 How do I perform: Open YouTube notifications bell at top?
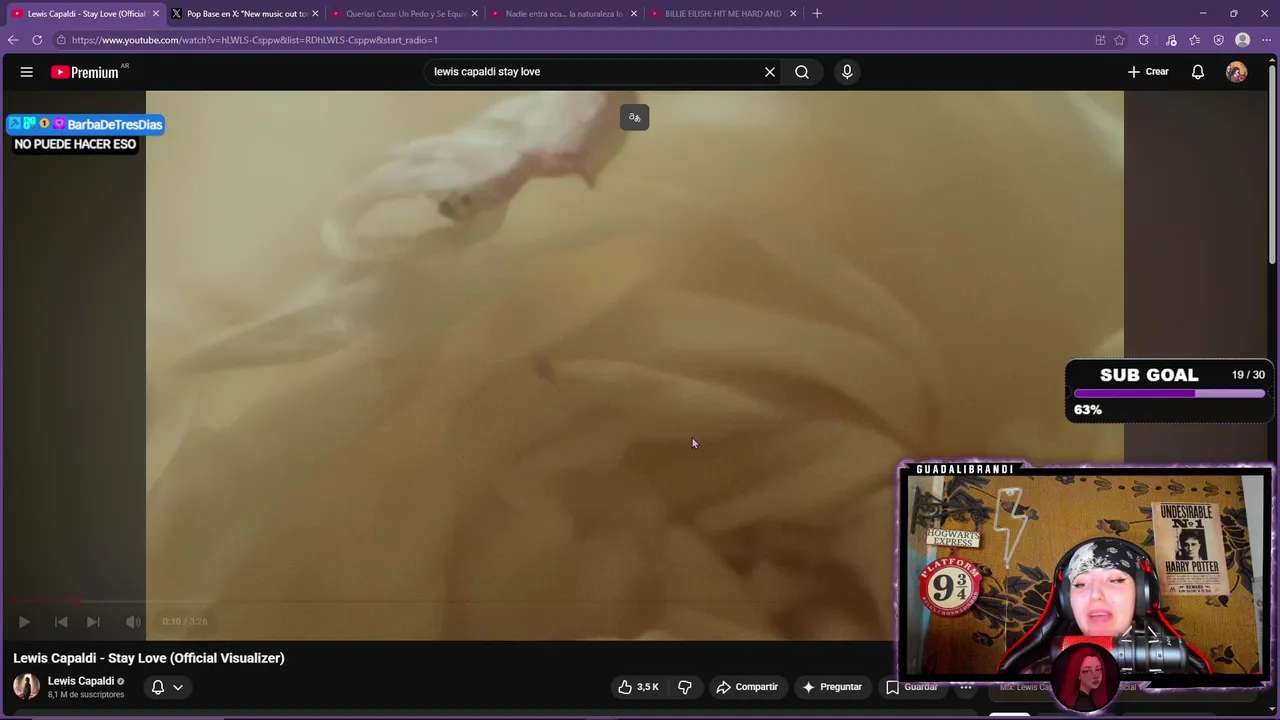1198,72
